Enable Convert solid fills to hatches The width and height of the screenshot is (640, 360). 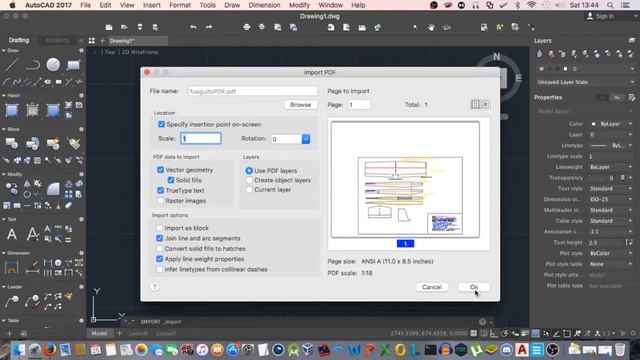coord(160,248)
